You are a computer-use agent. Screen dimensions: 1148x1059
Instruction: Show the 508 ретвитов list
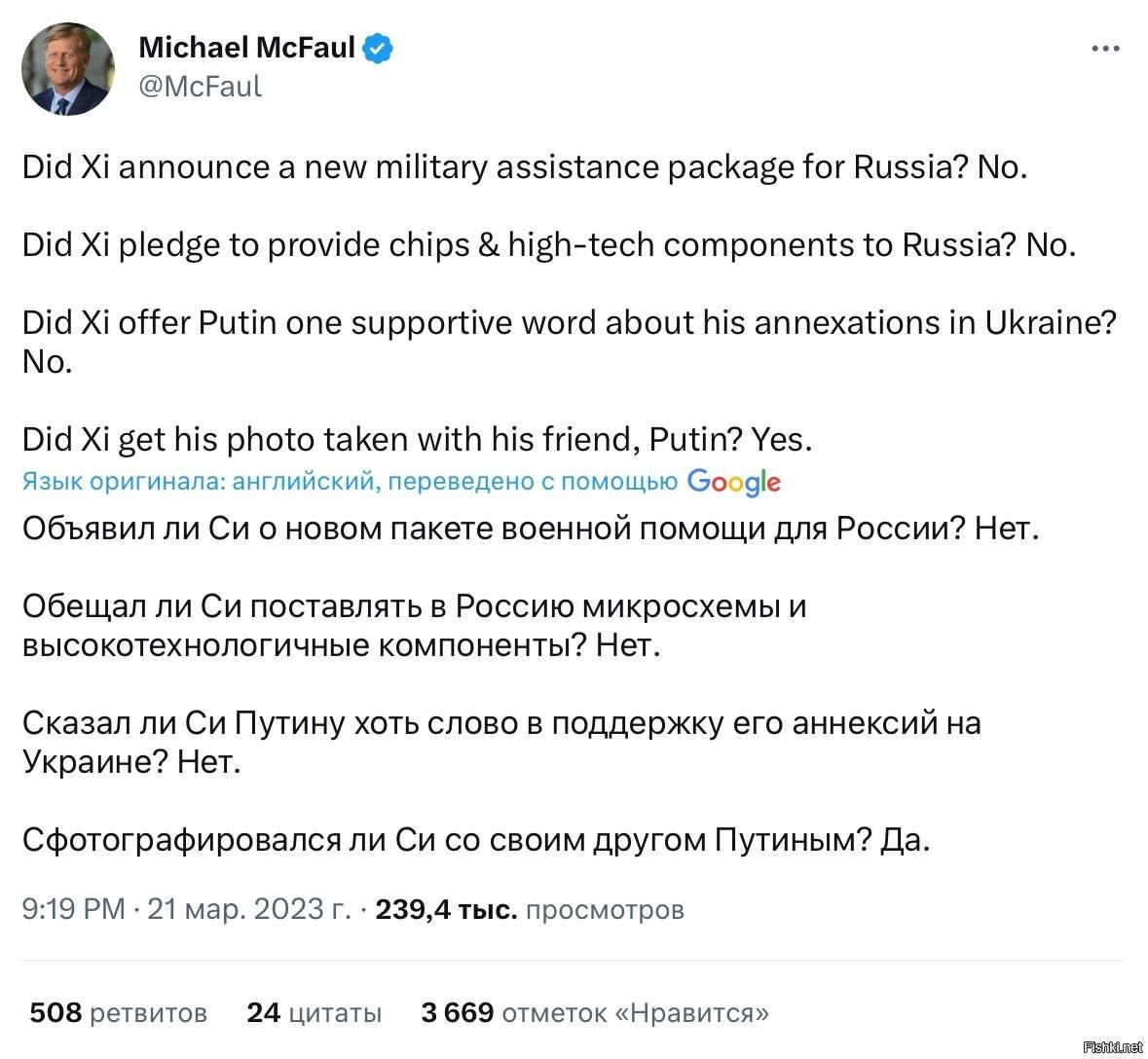tap(119, 1013)
